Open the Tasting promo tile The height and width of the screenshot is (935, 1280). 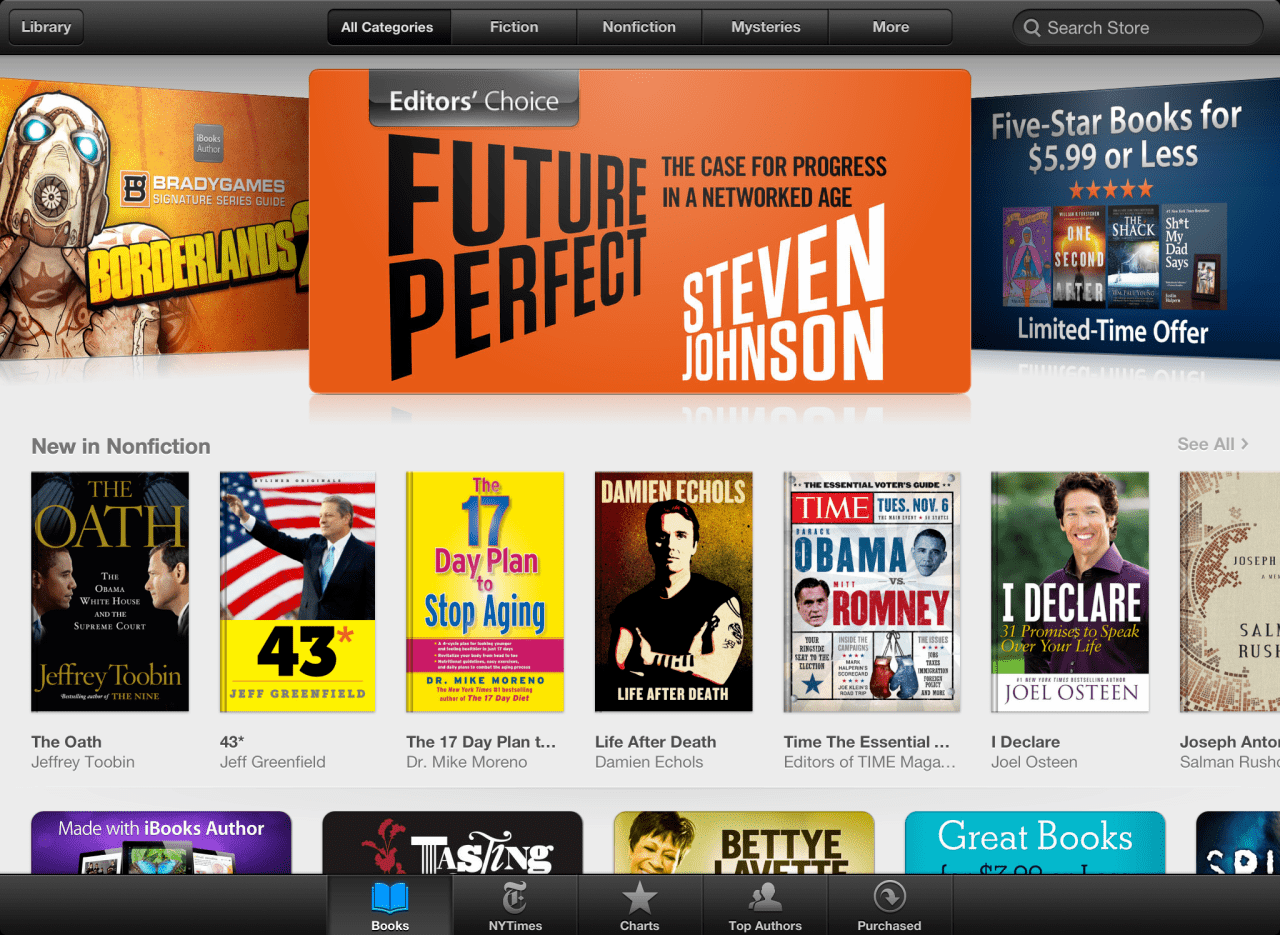coord(453,843)
